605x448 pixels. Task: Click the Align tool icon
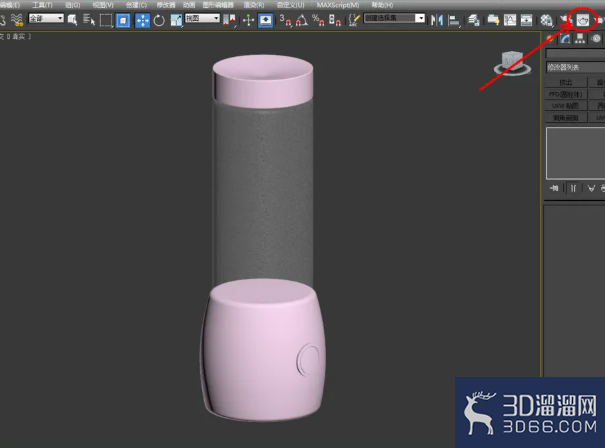pos(454,20)
